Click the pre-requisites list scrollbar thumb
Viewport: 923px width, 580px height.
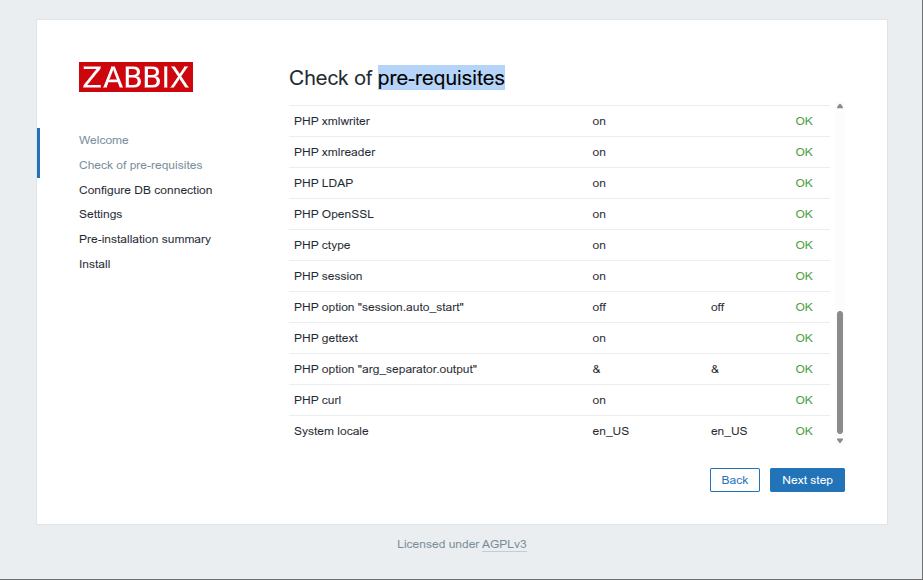point(840,372)
